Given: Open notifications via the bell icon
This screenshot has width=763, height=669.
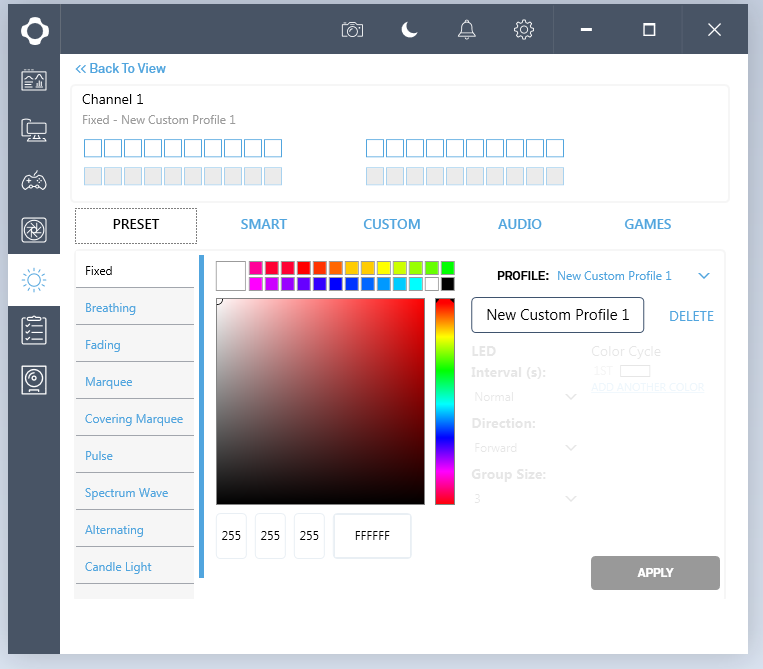Looking at the screenshot, I should click(466, 30).
